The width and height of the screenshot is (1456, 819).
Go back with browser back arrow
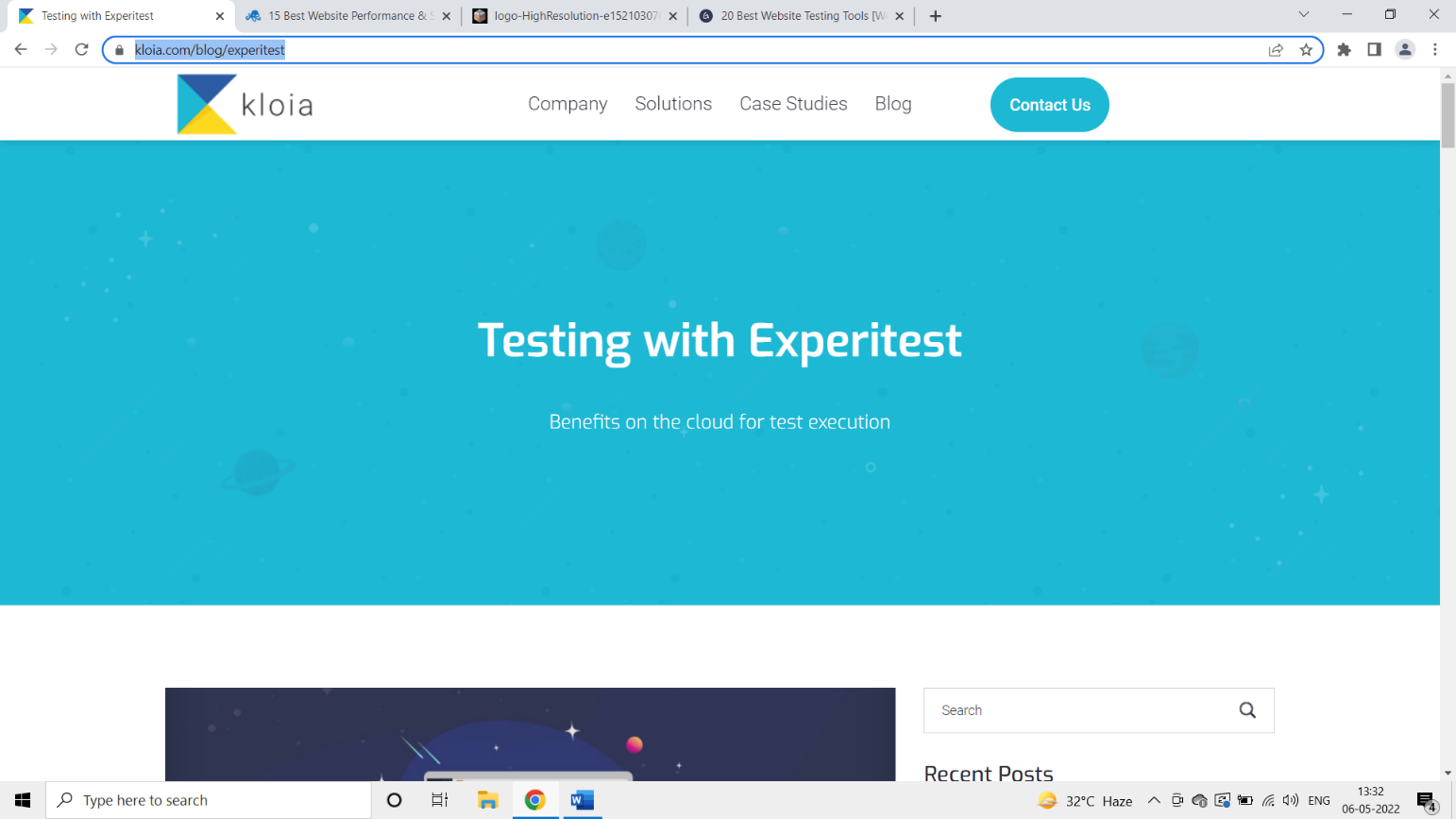21,49
